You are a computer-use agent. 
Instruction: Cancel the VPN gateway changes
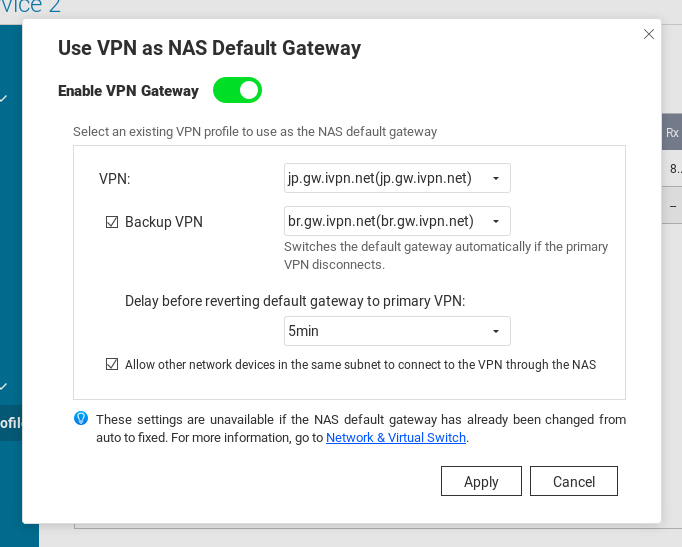point(574,481)
